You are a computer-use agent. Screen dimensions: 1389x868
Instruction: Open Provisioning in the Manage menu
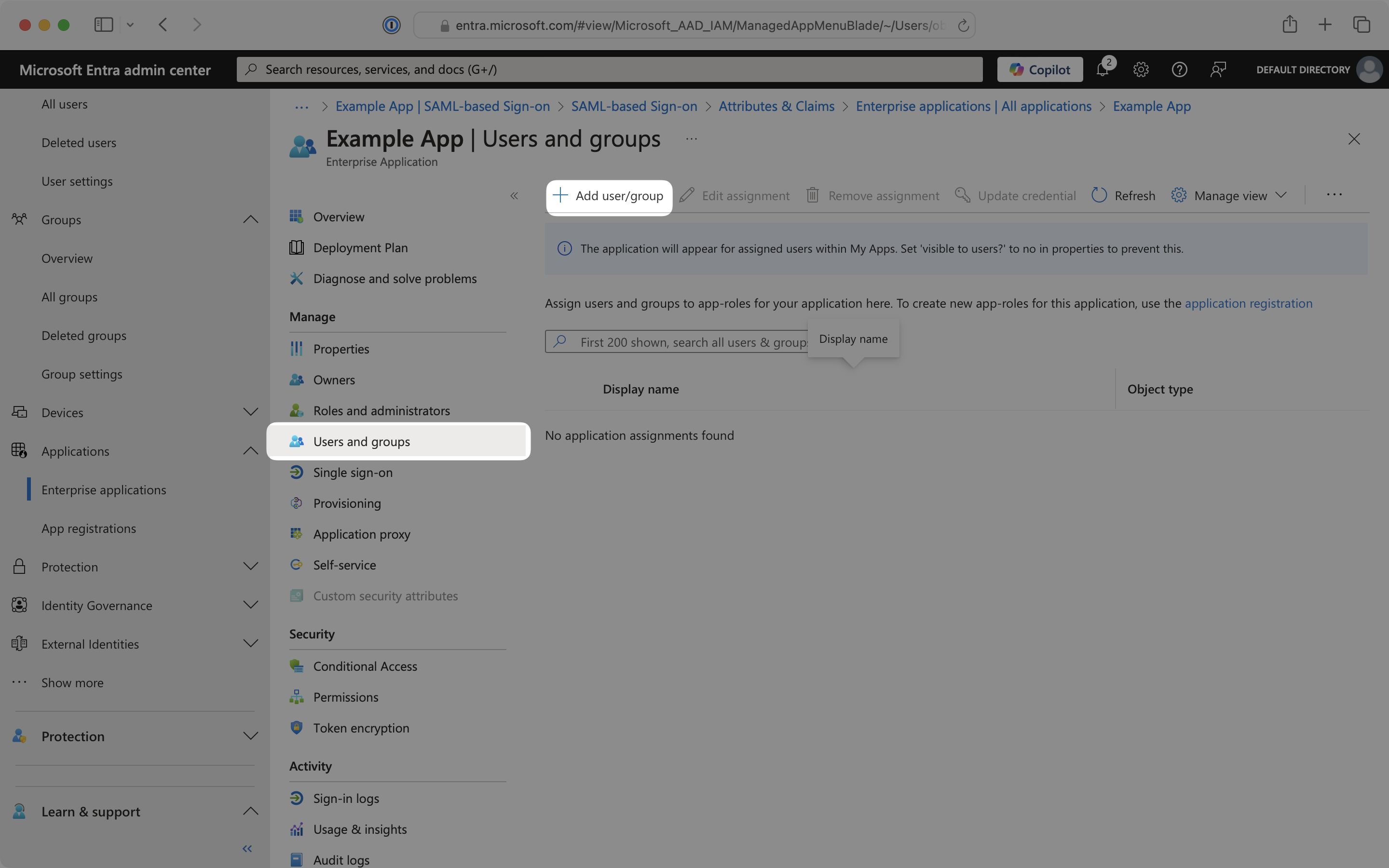click(347, 503)
